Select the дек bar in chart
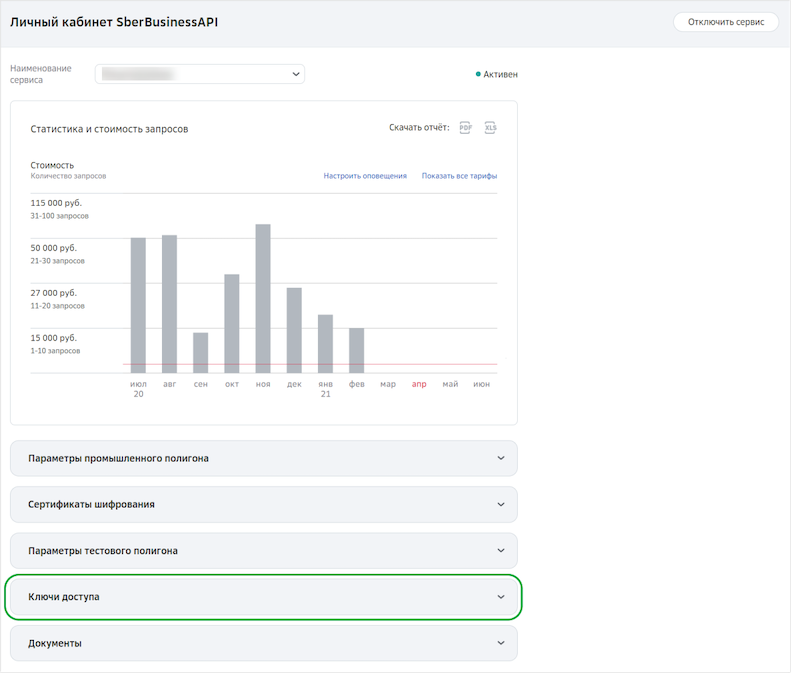791x673 pixels. tap(294, 330)
